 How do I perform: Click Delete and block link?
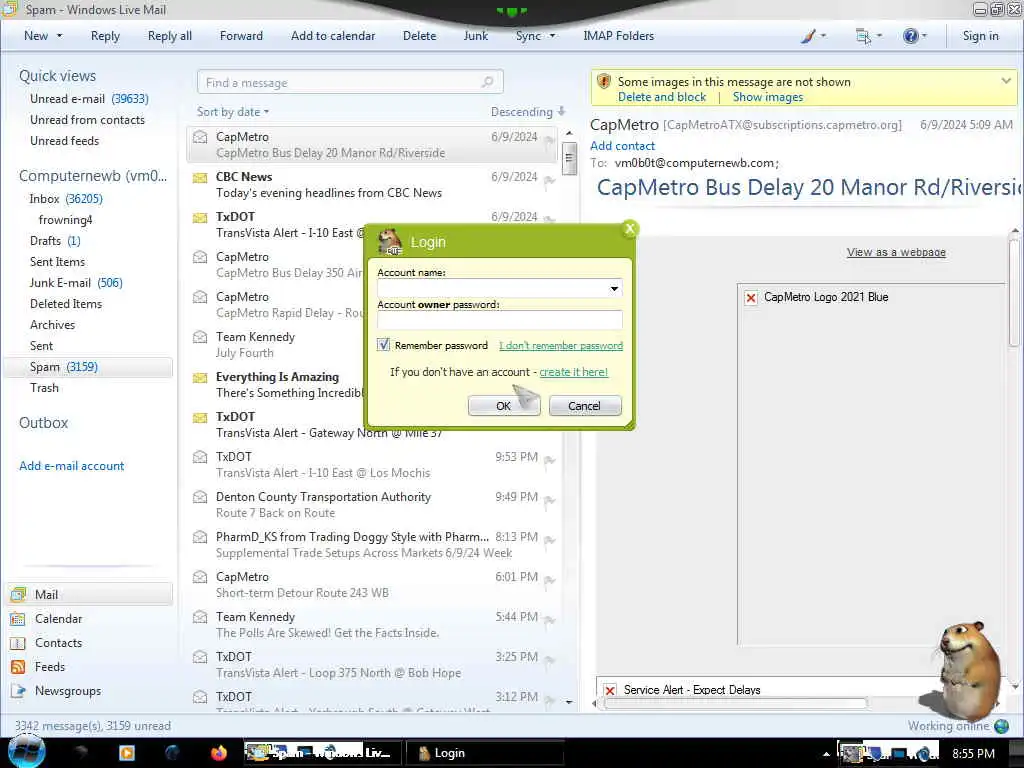tap(662, 97)
